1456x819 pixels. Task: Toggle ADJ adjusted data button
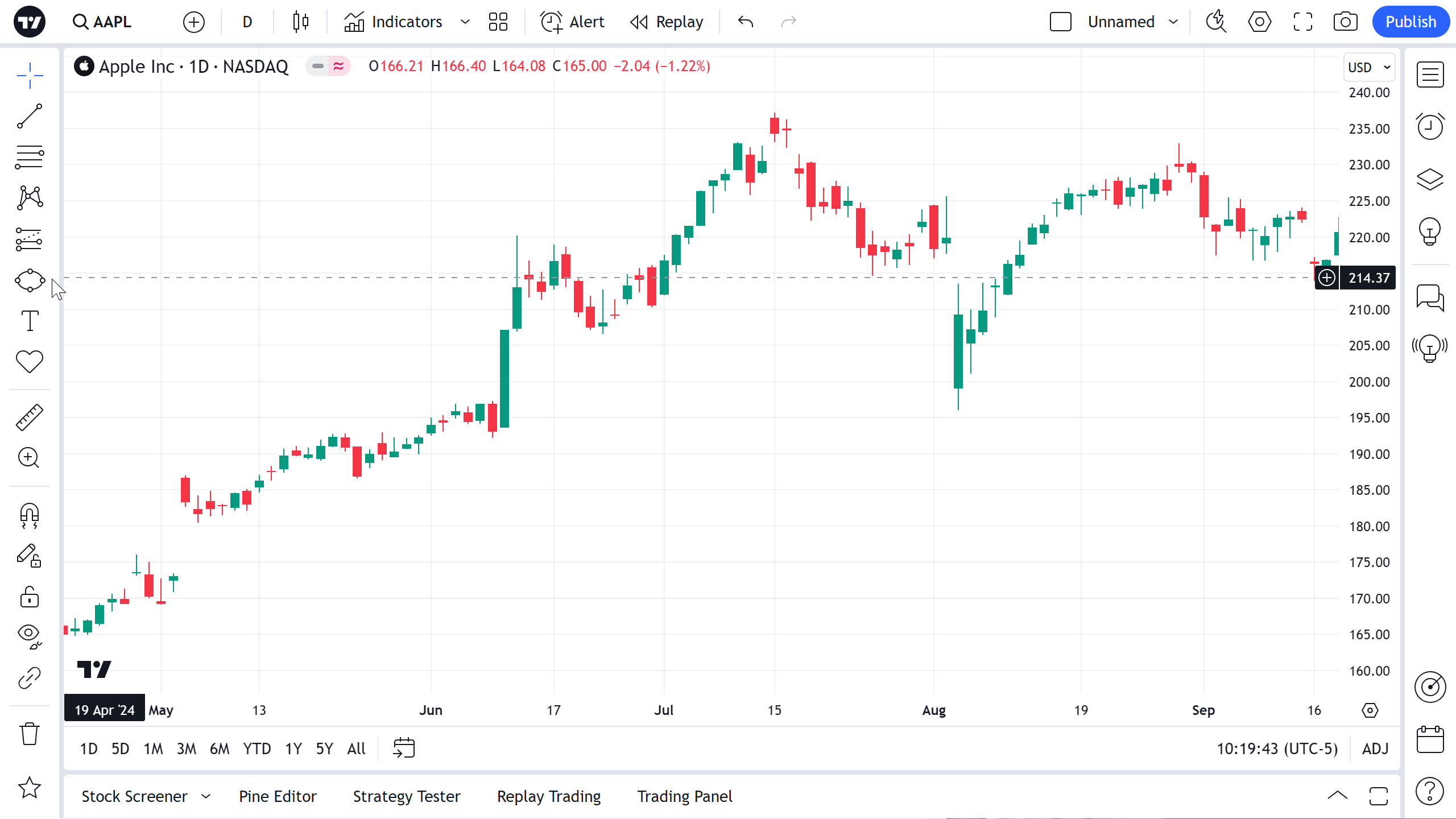click(x=1375, y=748)
